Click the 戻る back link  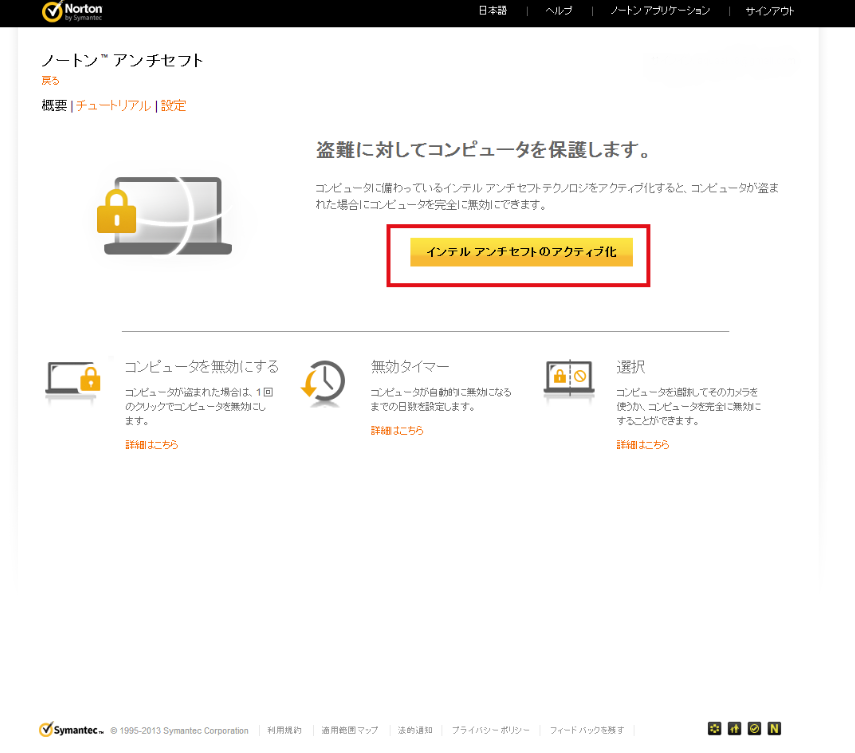point(50,81)
